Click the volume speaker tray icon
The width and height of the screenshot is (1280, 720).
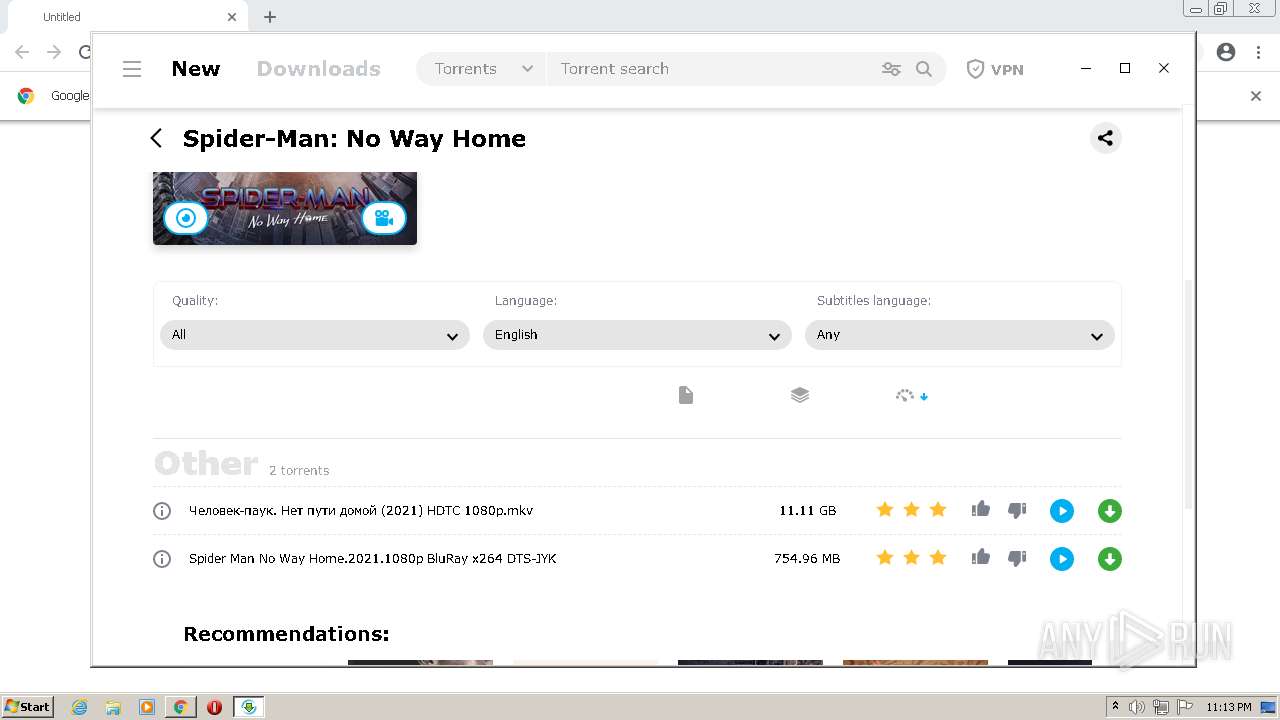point(1137,707)
